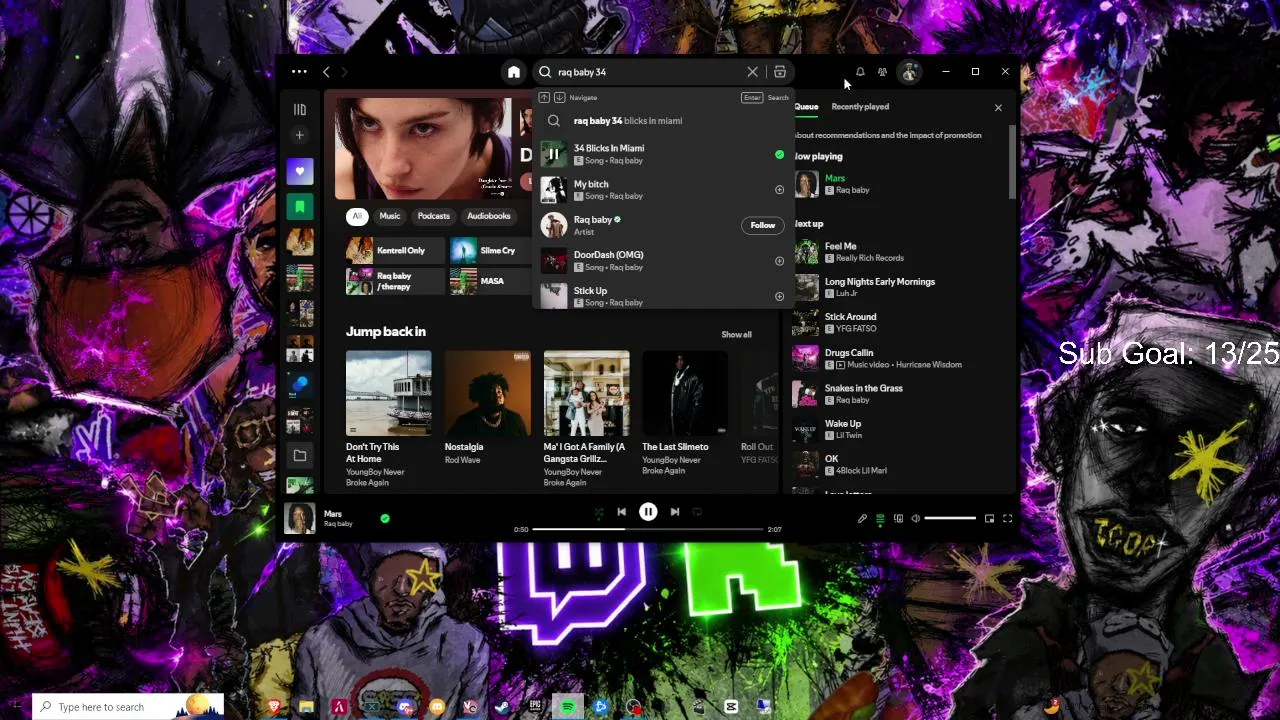Add DoorDash (OMG) to Liked Songs
The image size is (1280, 720).
point(780,261)
